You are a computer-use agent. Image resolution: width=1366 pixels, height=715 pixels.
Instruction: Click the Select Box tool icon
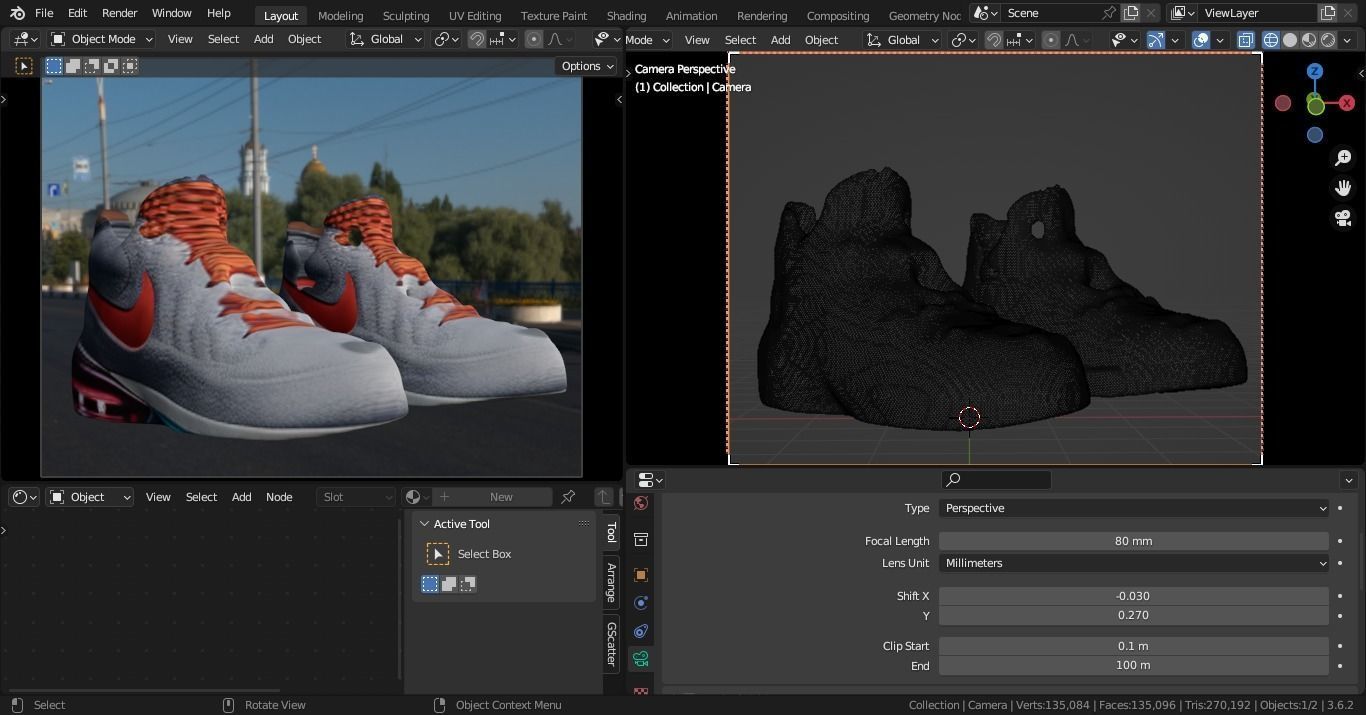[438, 554]
